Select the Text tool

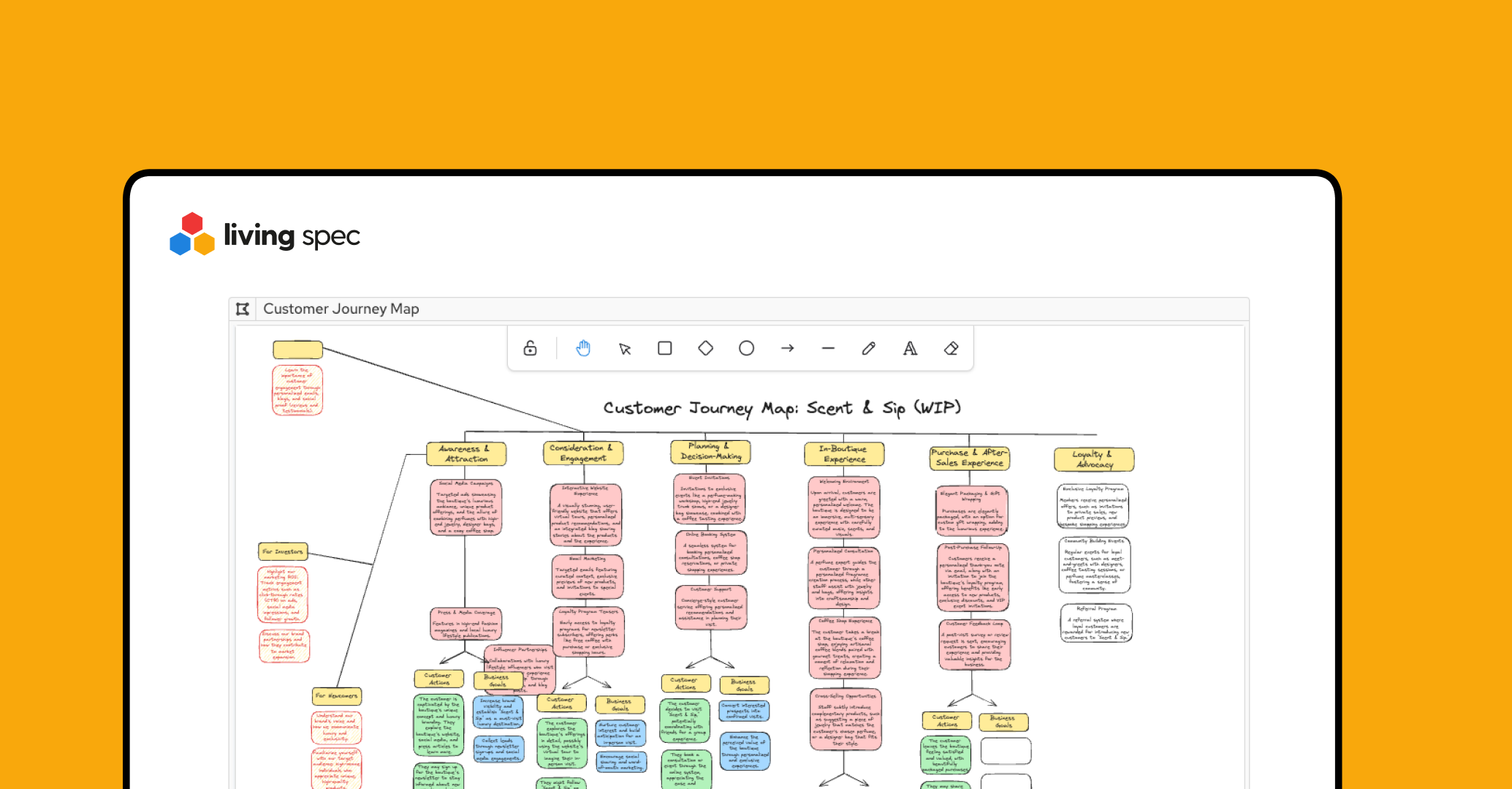(x=910, y=349)
